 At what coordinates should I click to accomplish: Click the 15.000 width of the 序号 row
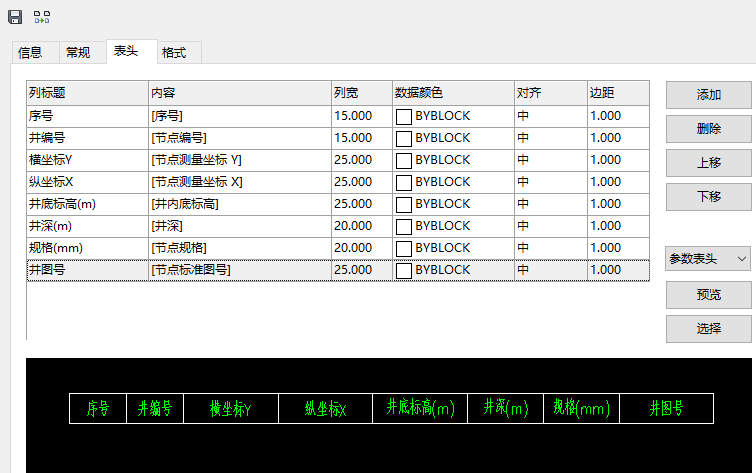[362, 116]
